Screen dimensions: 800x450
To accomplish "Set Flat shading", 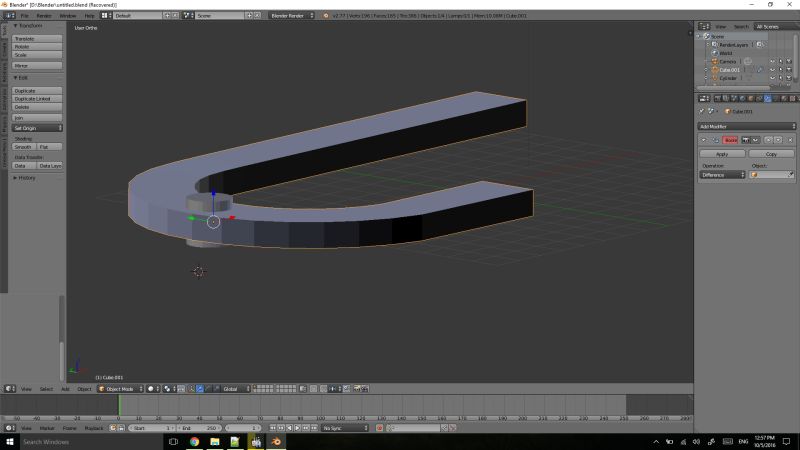I will tap(49, 147).
